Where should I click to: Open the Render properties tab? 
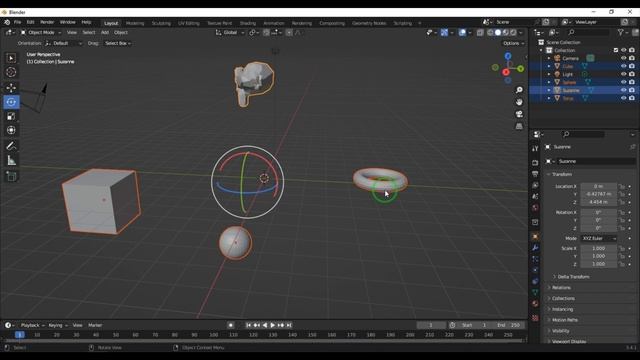pyautogui.click(x=535, y=162)
